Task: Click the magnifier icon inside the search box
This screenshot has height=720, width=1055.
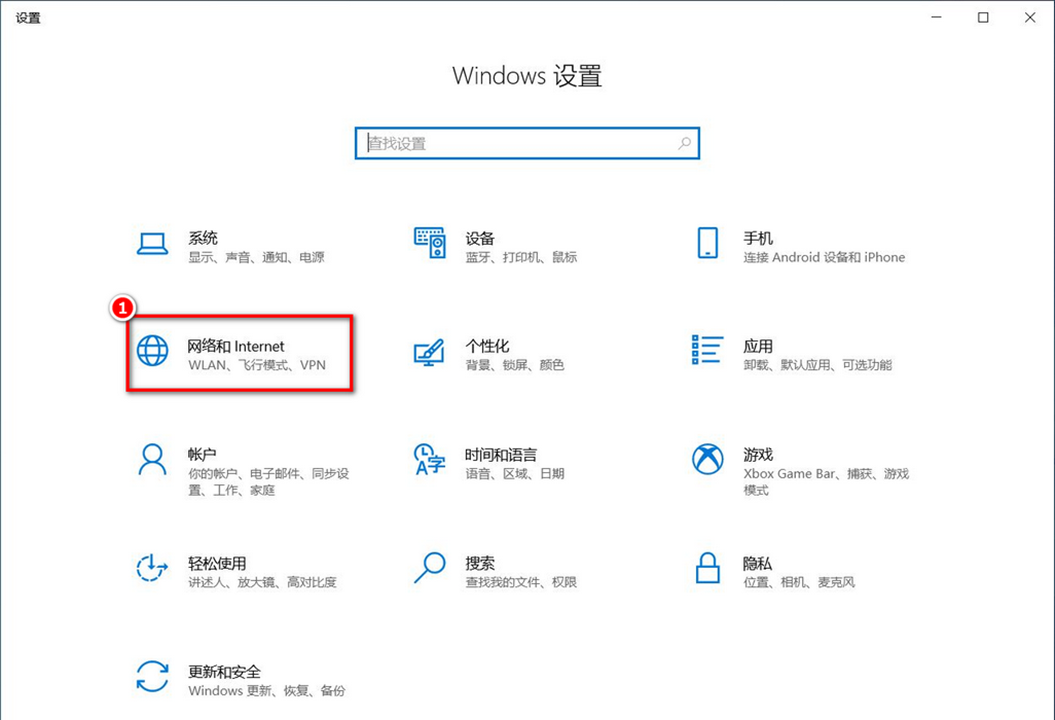Action: click(x=684, y=143)
